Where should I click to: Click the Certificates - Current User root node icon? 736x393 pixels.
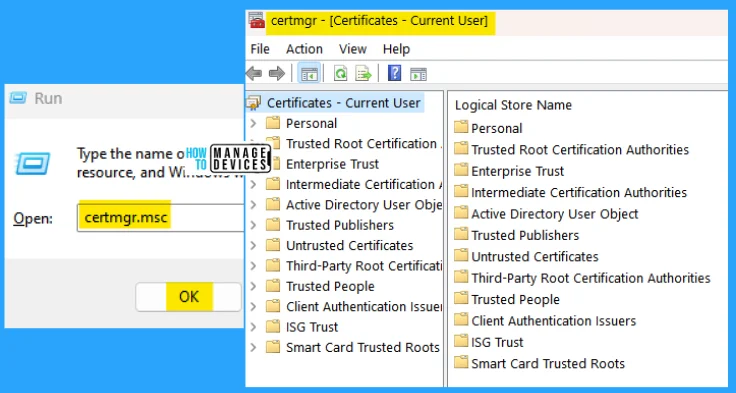(x=253, y=103)
